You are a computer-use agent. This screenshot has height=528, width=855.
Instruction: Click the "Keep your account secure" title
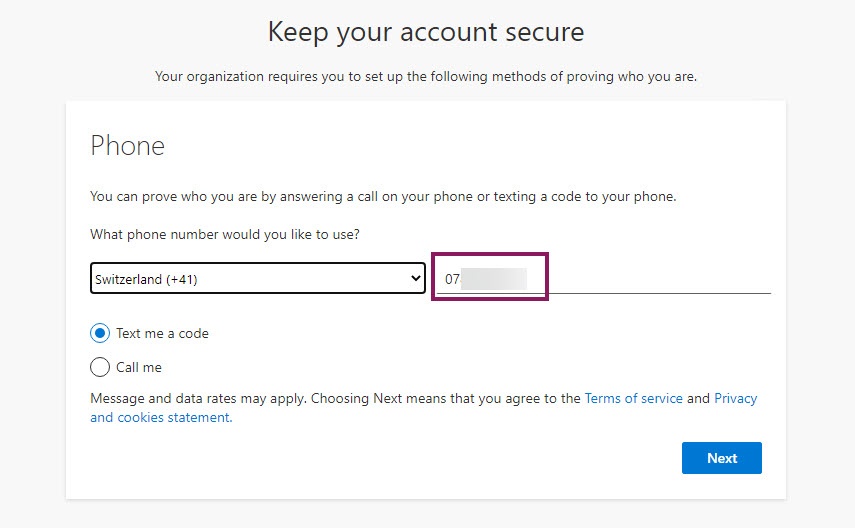pos(426,32)
